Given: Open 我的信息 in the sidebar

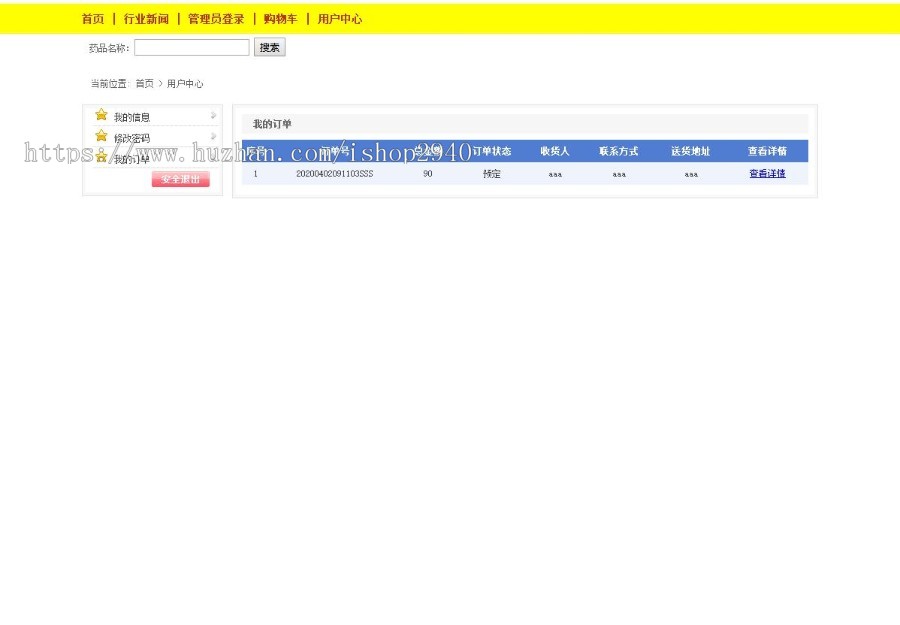Looking at the screenshot, I should (132, 117).
